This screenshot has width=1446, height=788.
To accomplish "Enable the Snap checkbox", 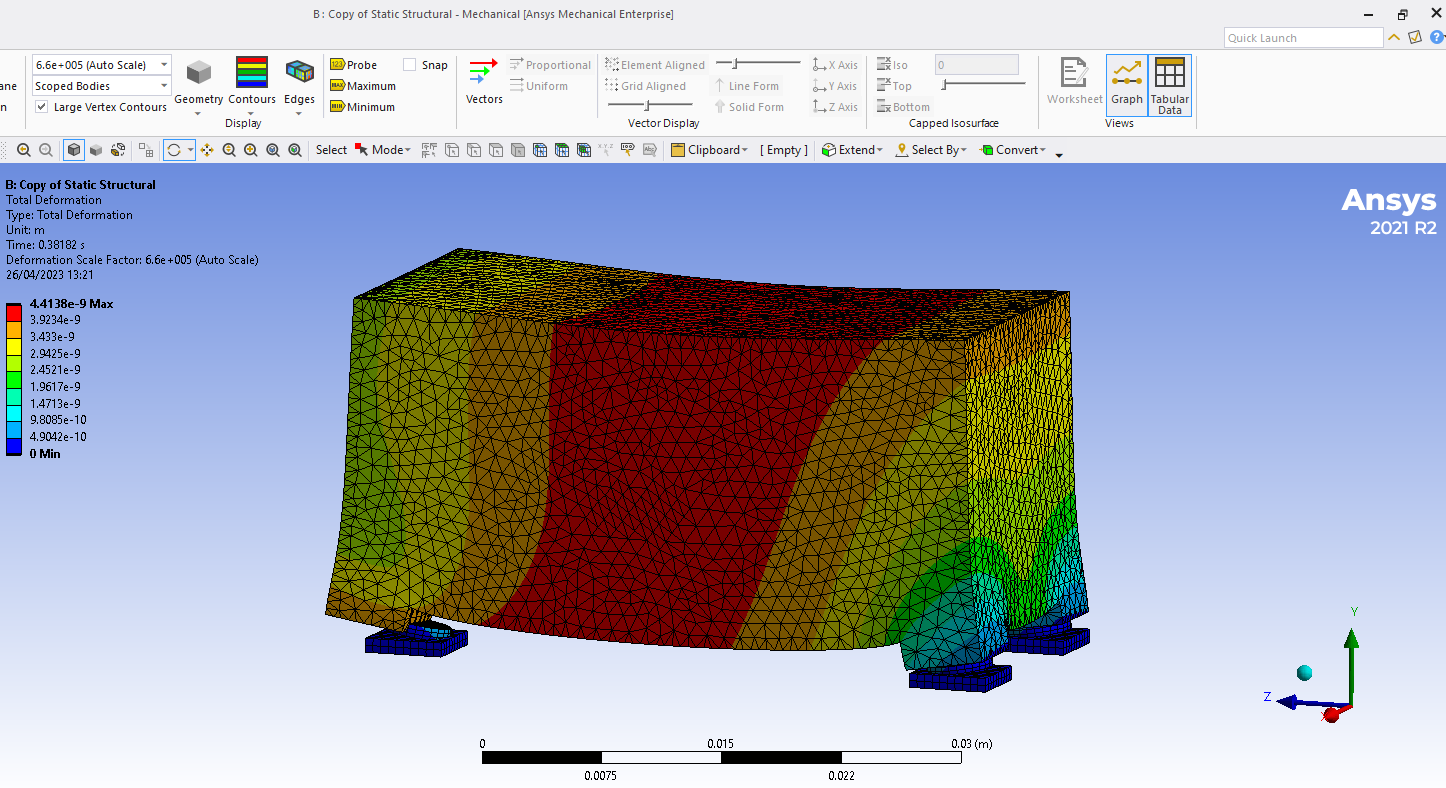I will point(410,65).
